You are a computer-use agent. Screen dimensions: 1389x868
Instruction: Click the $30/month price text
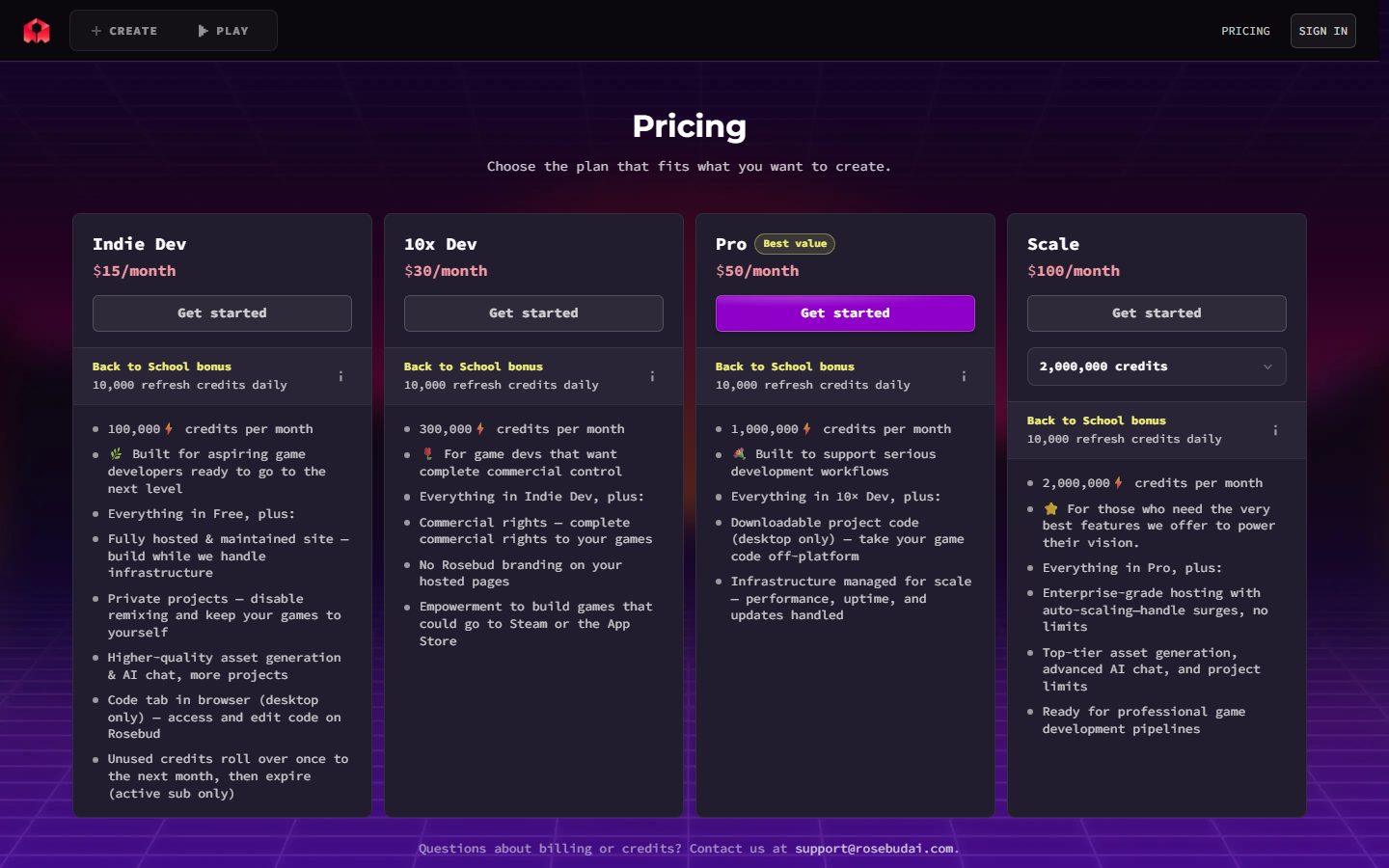point(446,271)
